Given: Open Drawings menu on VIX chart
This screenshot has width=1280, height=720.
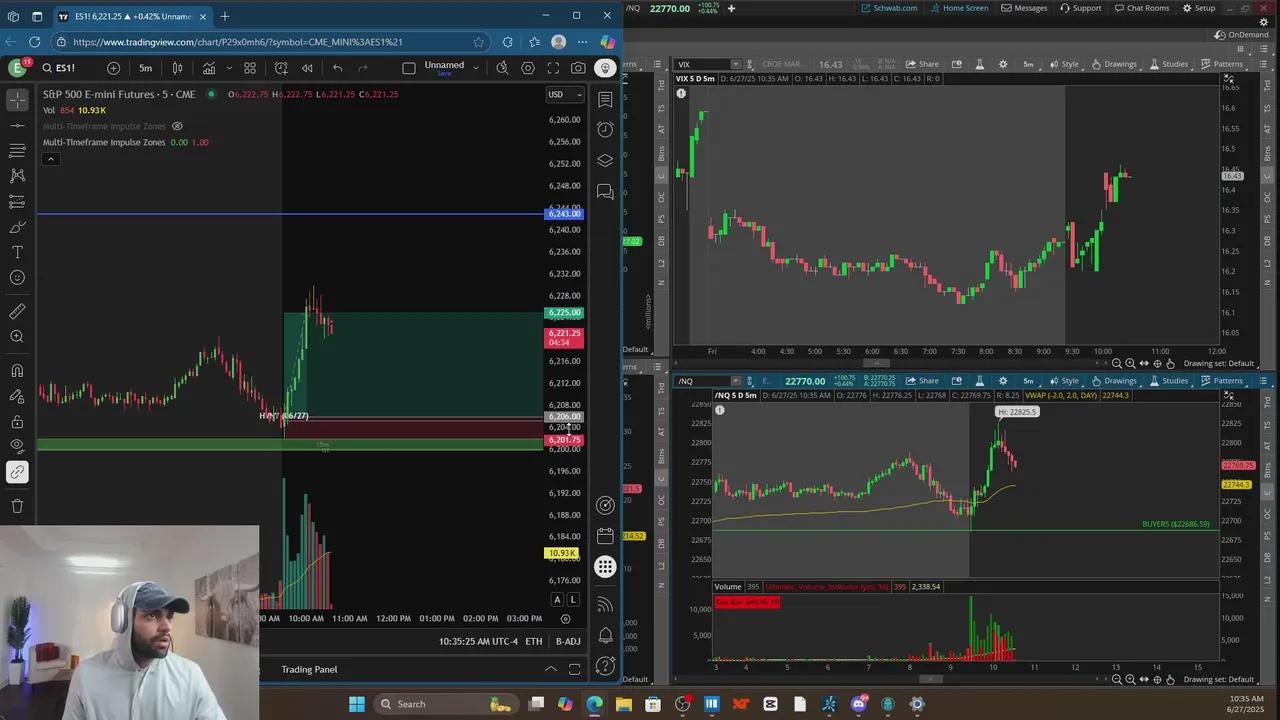Looking at the screenshot, I should pos(1113,64).
